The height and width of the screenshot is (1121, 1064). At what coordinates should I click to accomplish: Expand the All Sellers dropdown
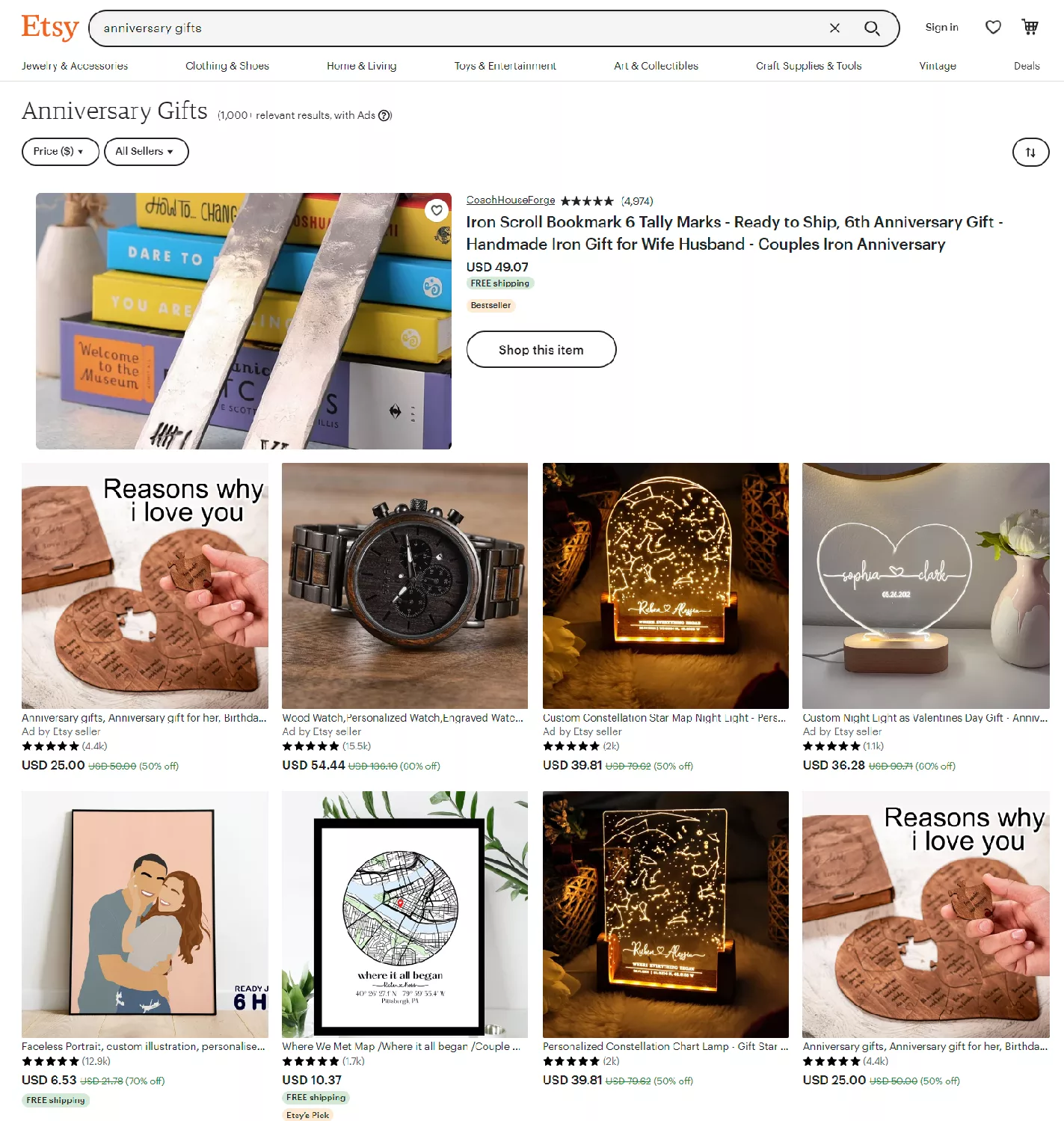(x=146, y=151)
